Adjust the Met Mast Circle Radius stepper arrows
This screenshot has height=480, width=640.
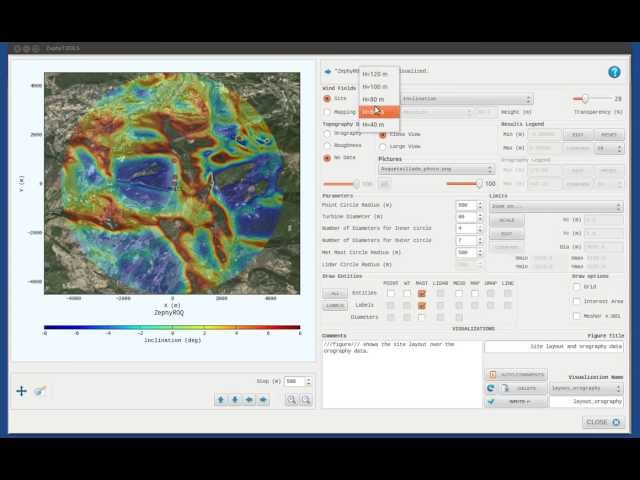click(480, 253)
